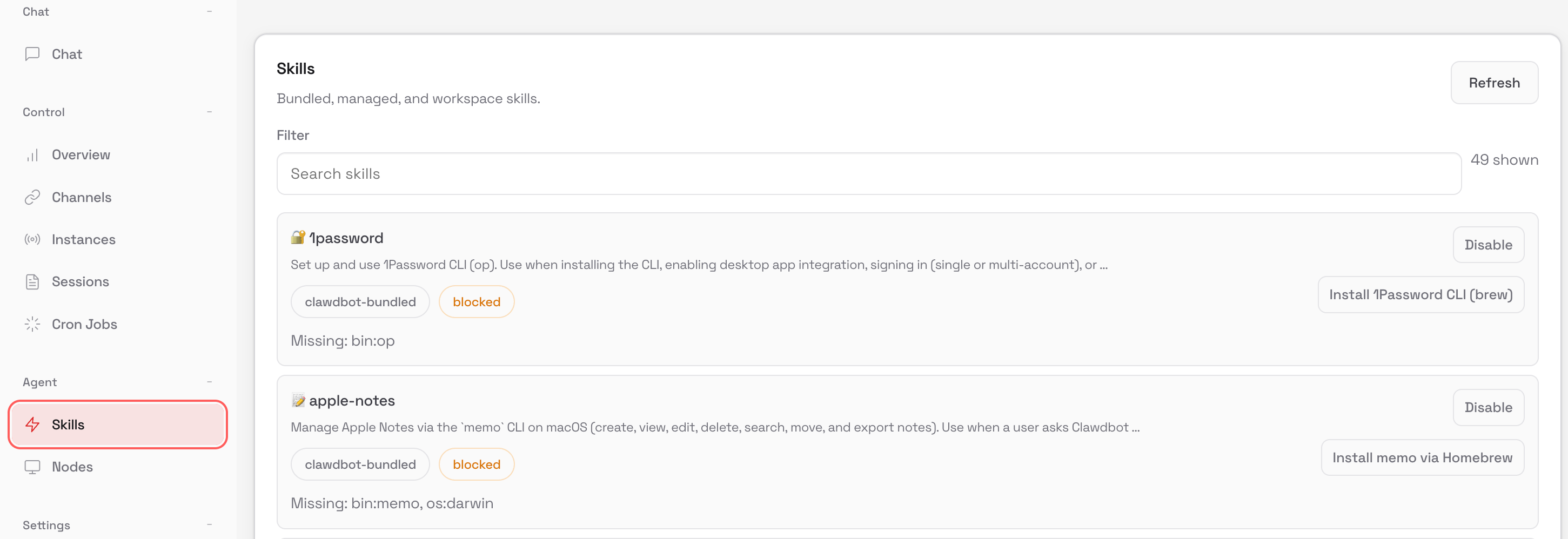This screenshot has width=1568, height=539.
Task: Disable the apple-notes skill
Action: 1487,407
